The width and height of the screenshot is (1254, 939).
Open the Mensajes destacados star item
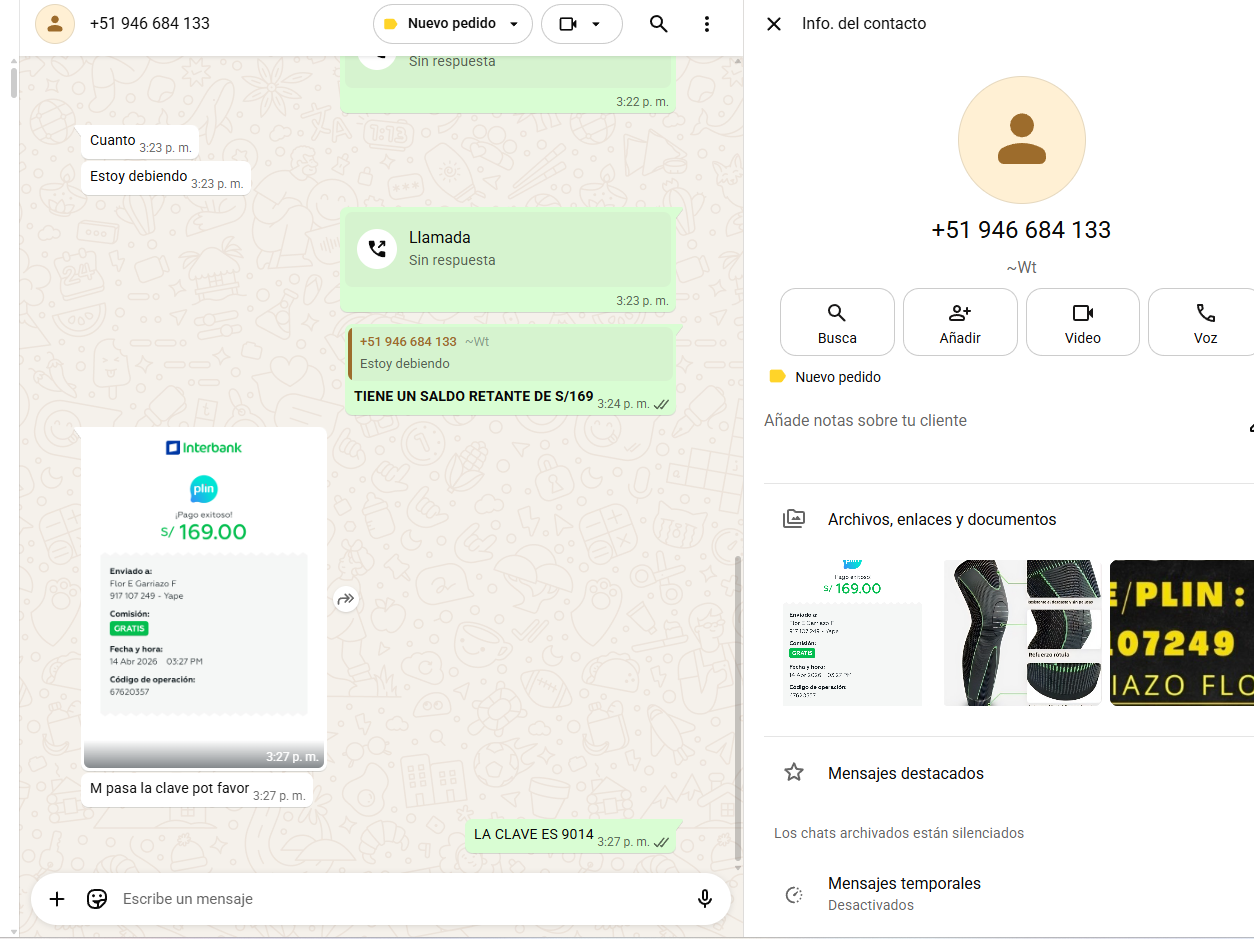click(x=905, y=773)
